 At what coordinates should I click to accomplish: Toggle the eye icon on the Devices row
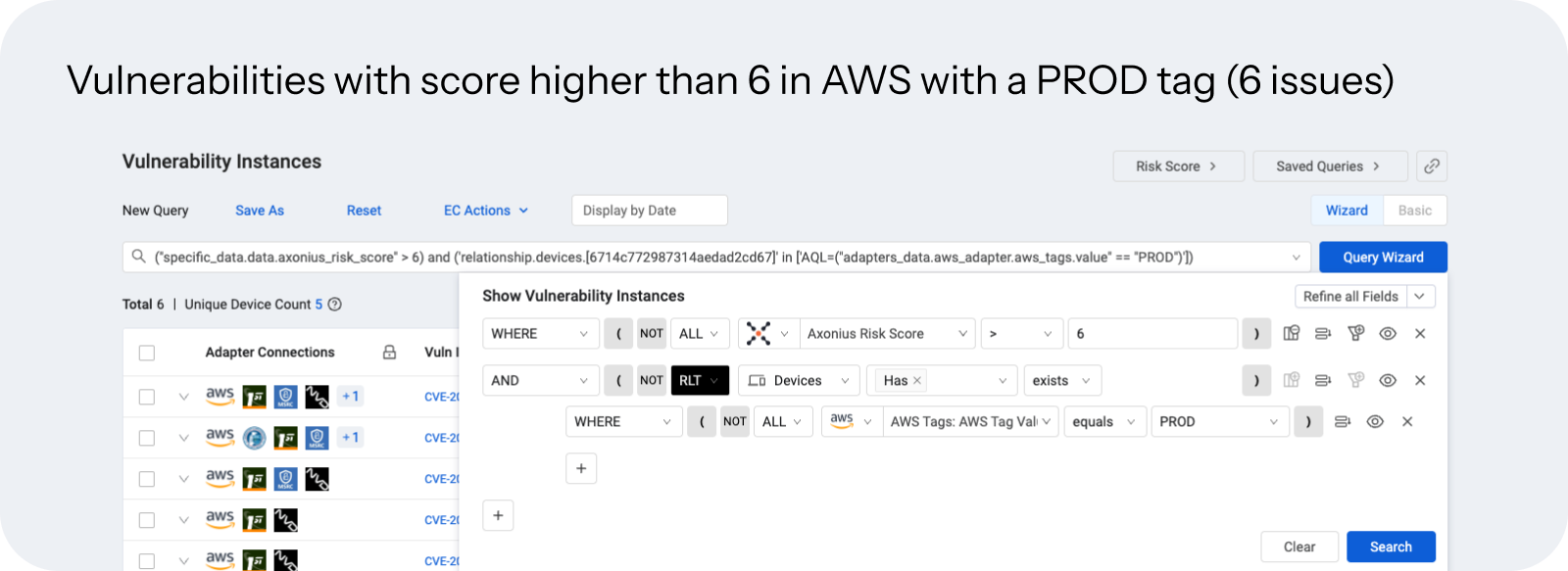[x=1388, y=381]
